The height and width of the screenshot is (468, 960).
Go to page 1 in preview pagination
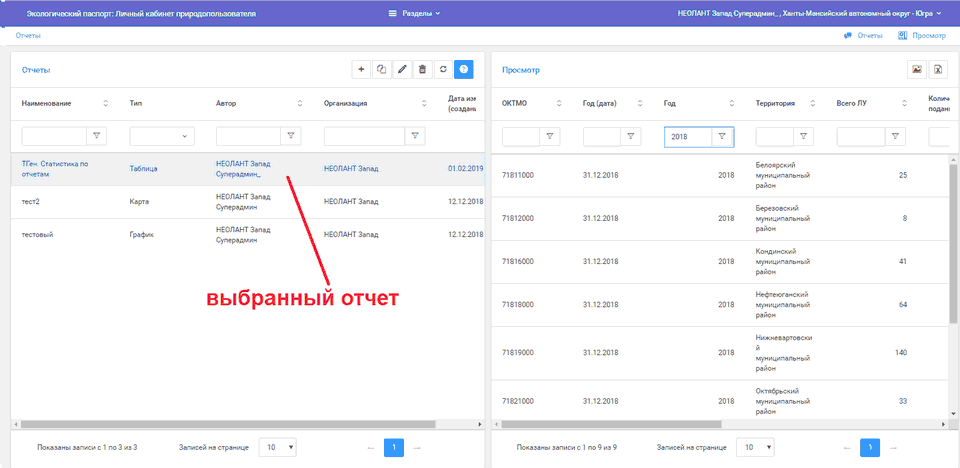click(870, 448)
